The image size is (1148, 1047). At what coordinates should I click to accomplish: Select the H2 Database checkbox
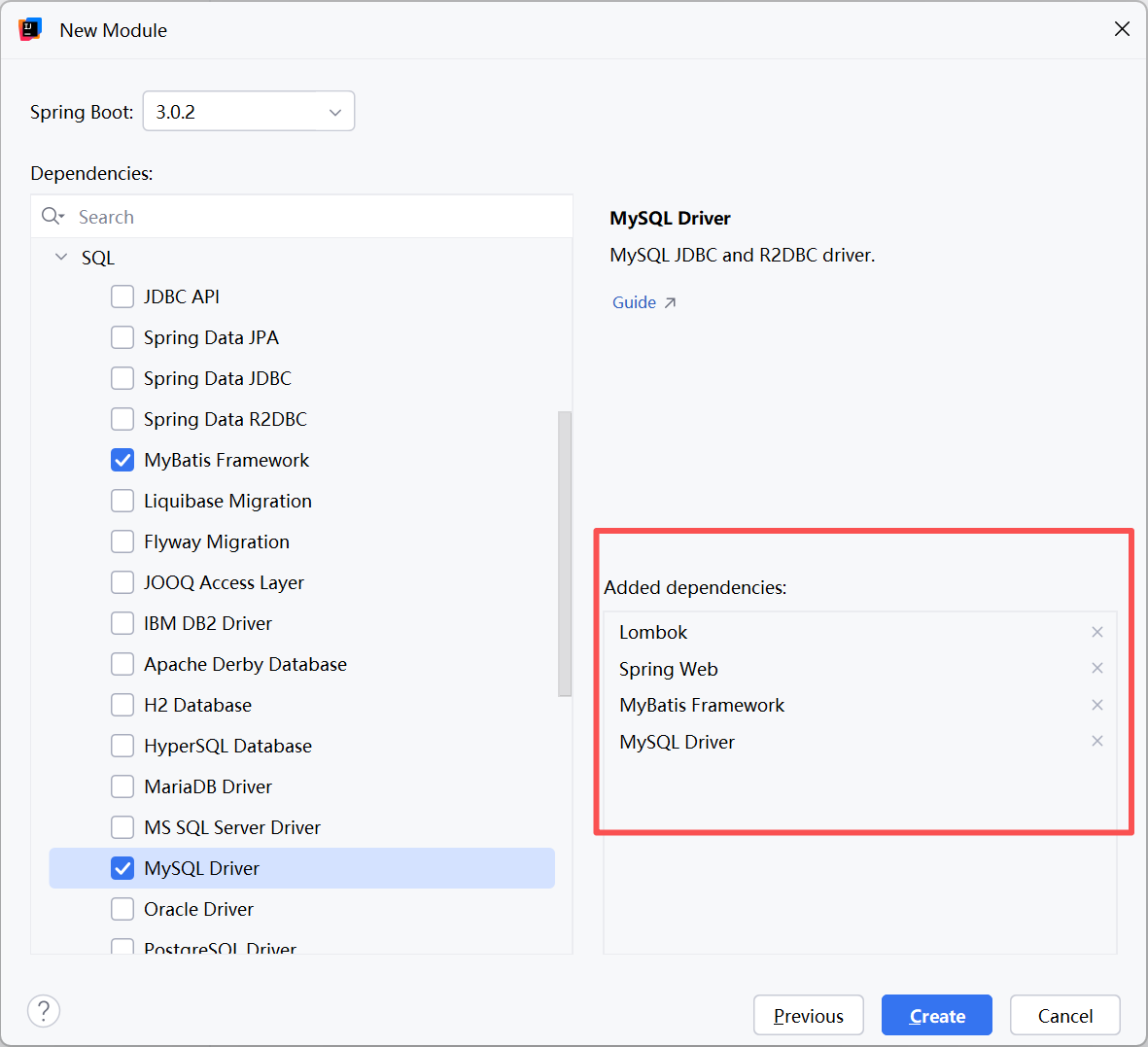click(x=122, y=705)
